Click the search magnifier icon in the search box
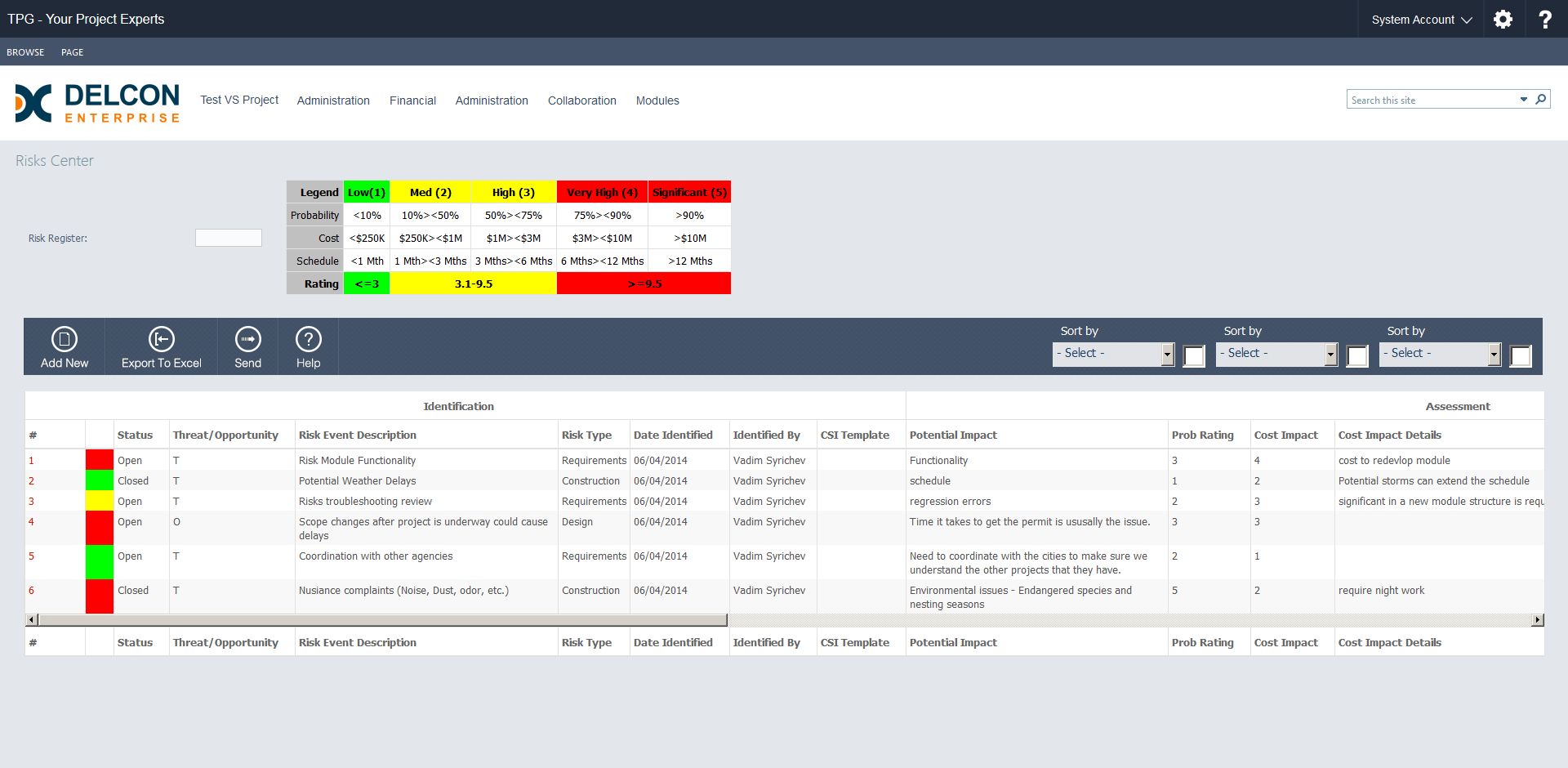Screen dimensions: 1568x768 point(1542,99)
